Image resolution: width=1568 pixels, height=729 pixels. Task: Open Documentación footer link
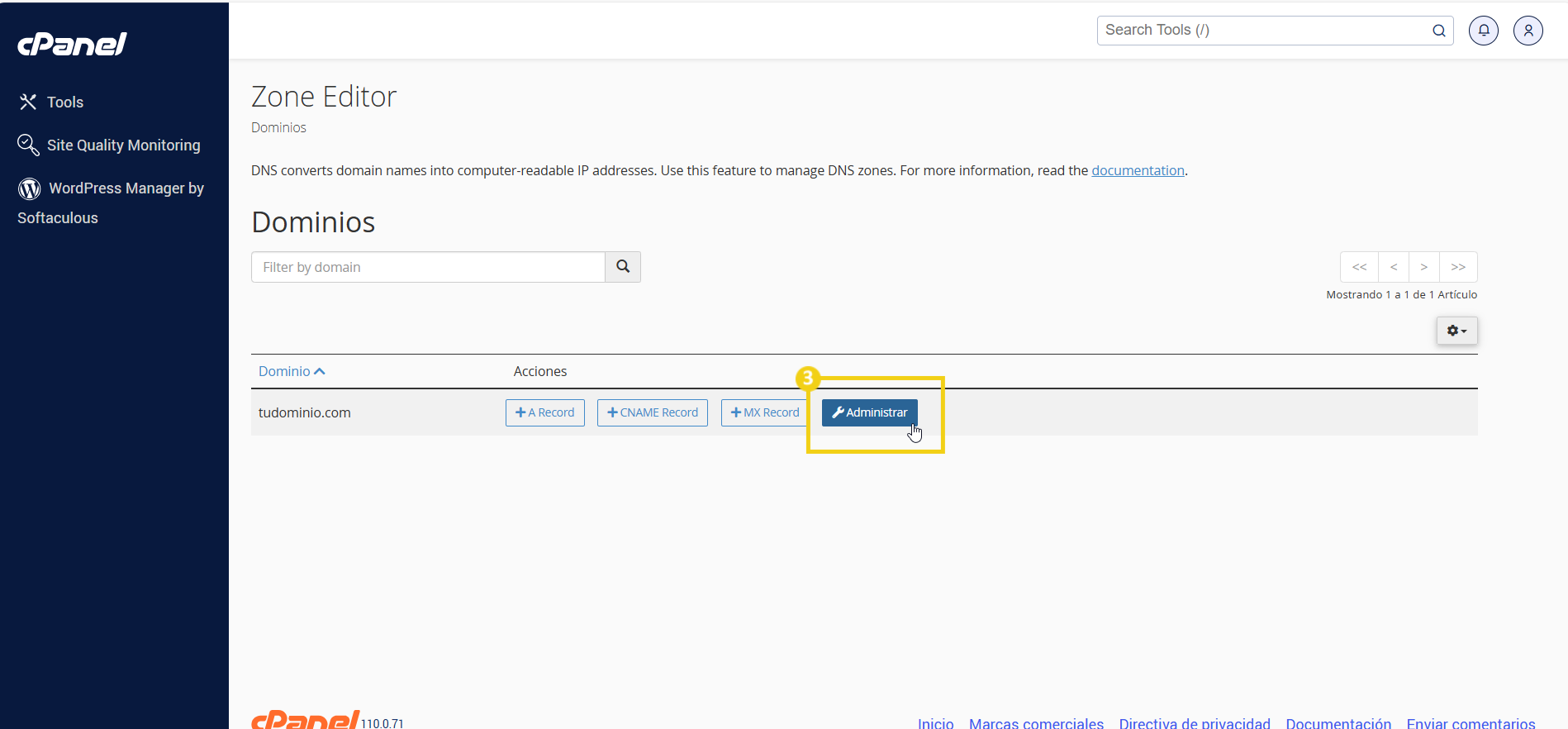point(1338,723)
